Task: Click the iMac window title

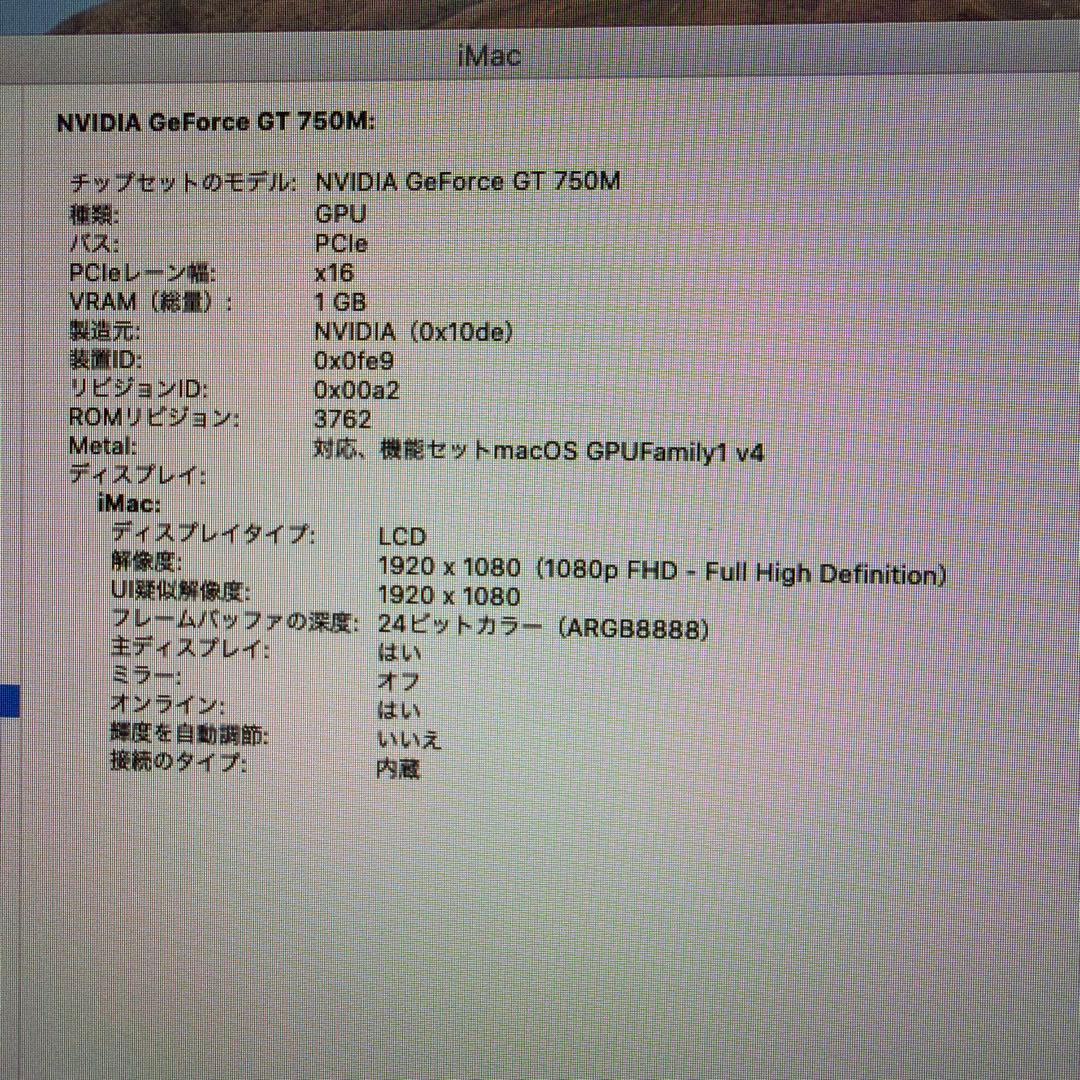Action: 489,55
